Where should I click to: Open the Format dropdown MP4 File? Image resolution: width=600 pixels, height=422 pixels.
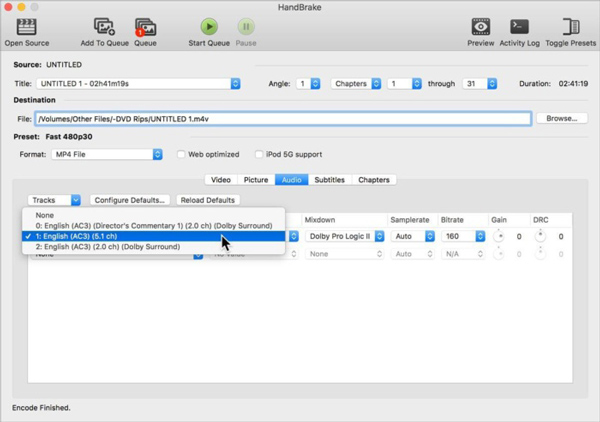click(x=107, y=154)
